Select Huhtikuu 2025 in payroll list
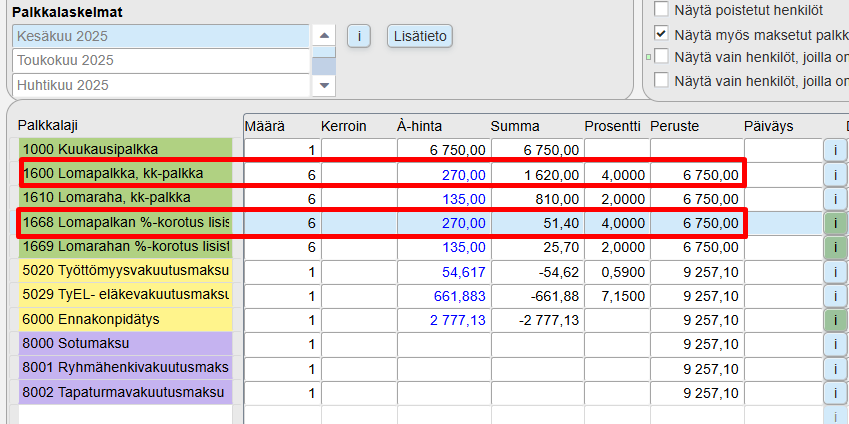849x424 pixels. tap(160, 85)
